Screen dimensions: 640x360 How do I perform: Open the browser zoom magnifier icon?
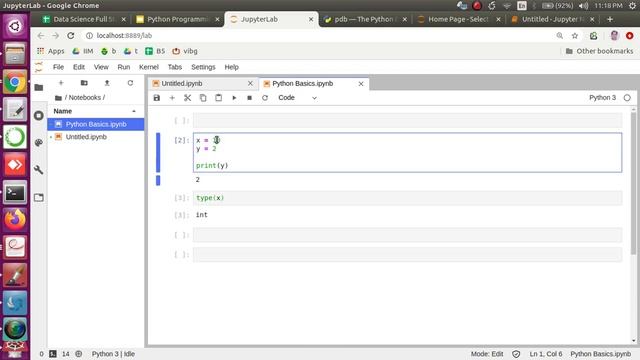[x=560, y=36]
